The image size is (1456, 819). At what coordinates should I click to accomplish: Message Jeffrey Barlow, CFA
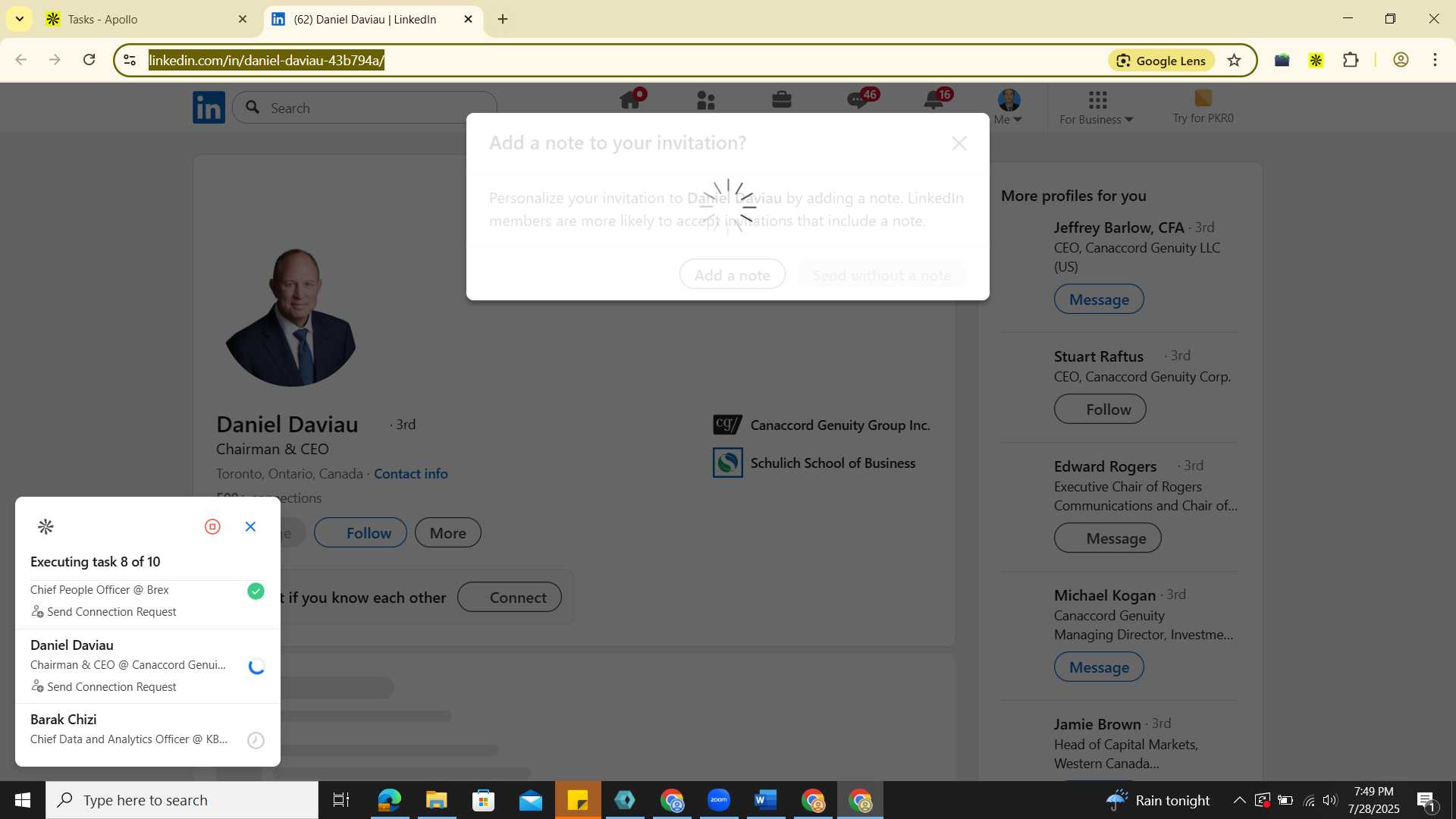coord(1099,299)
